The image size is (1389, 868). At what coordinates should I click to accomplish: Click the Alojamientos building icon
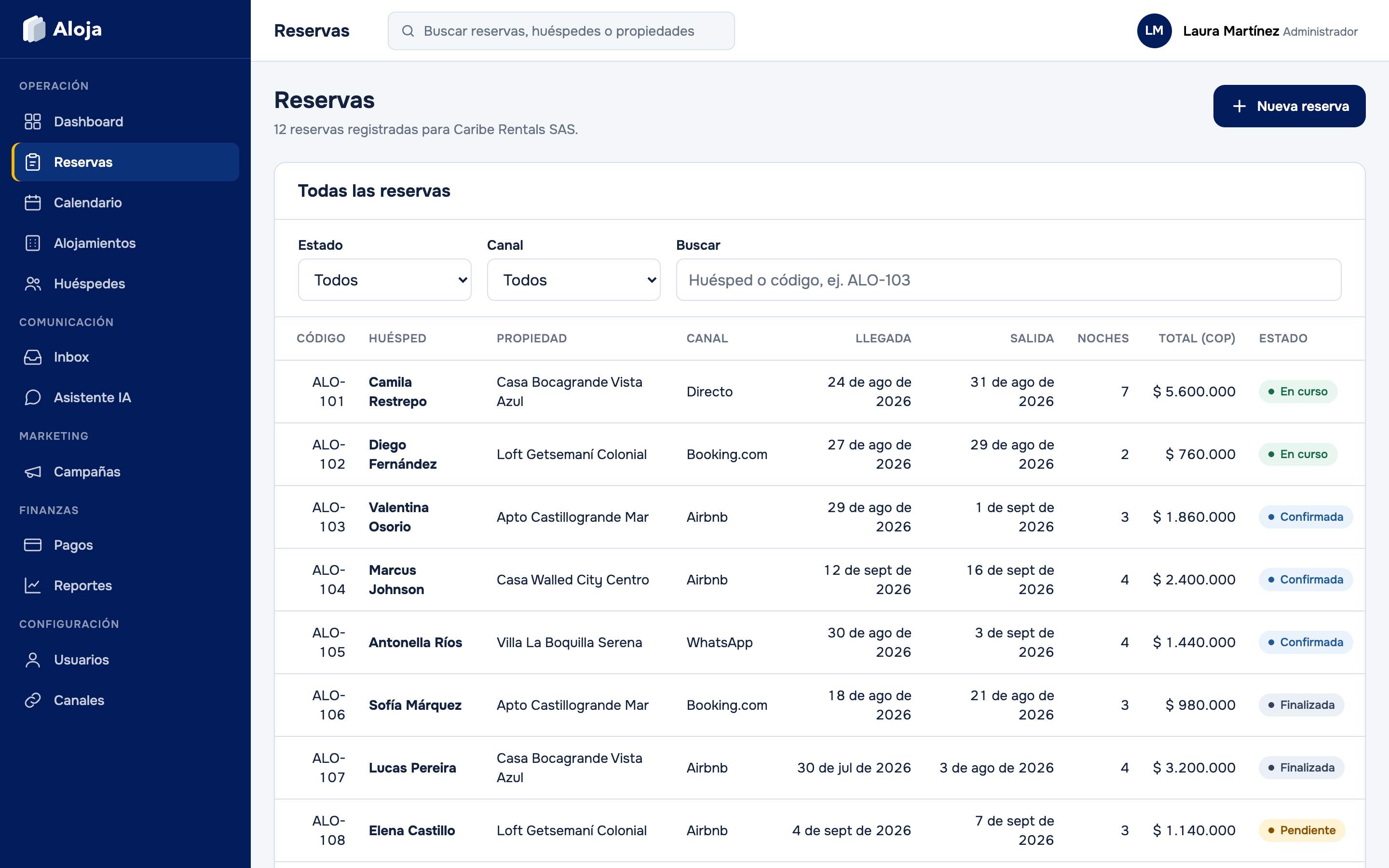coord(33,244)
